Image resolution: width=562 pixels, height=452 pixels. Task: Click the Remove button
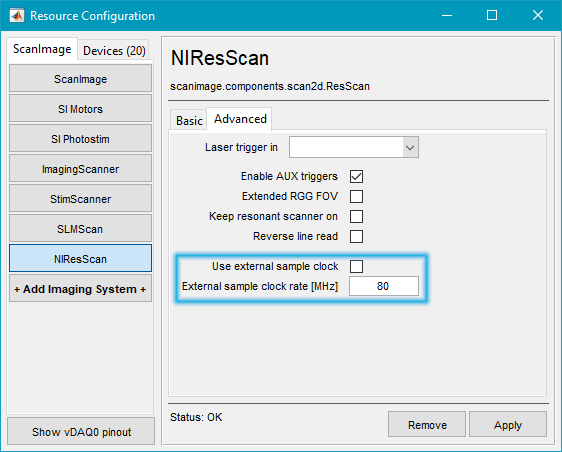coord(427,424)
